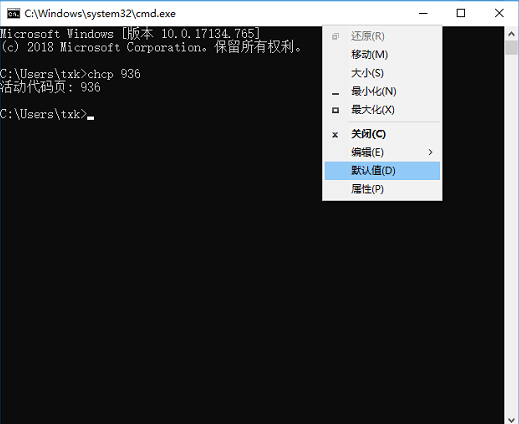The height and width of the screenshot is (424, 519).
Task: Click the minimize dash icon beside 最小化(N)
Action: [x=335, y=94]
